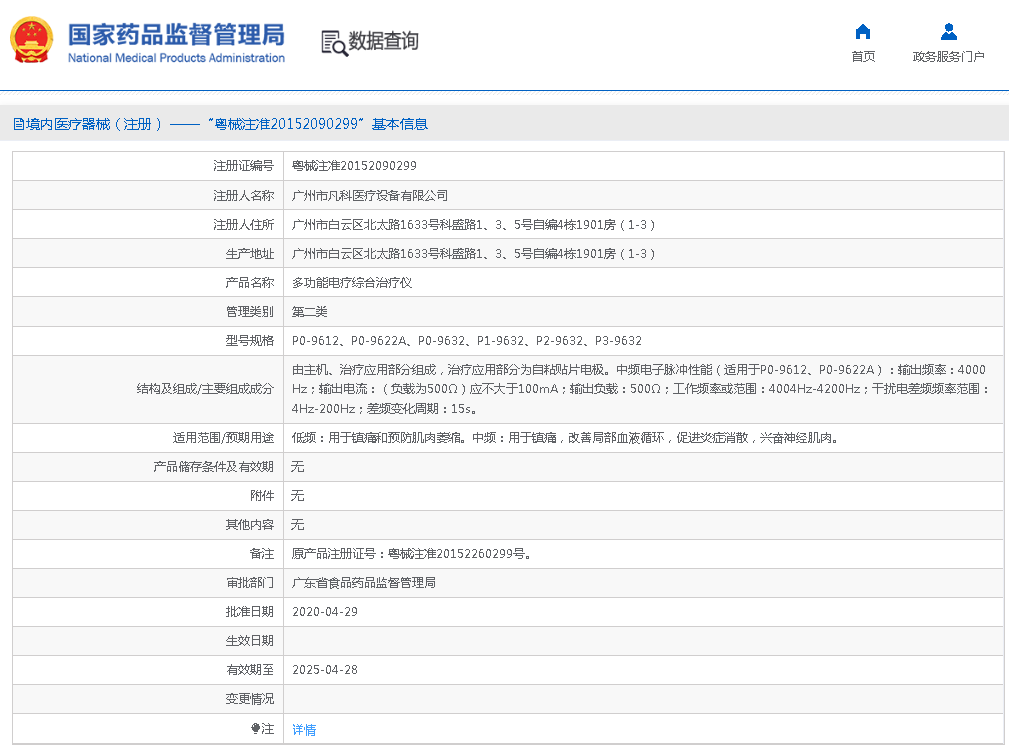Open the 政务服务门户 navigation item
Viewport: 1009px width, 745px height.
[x=948, y=57]
